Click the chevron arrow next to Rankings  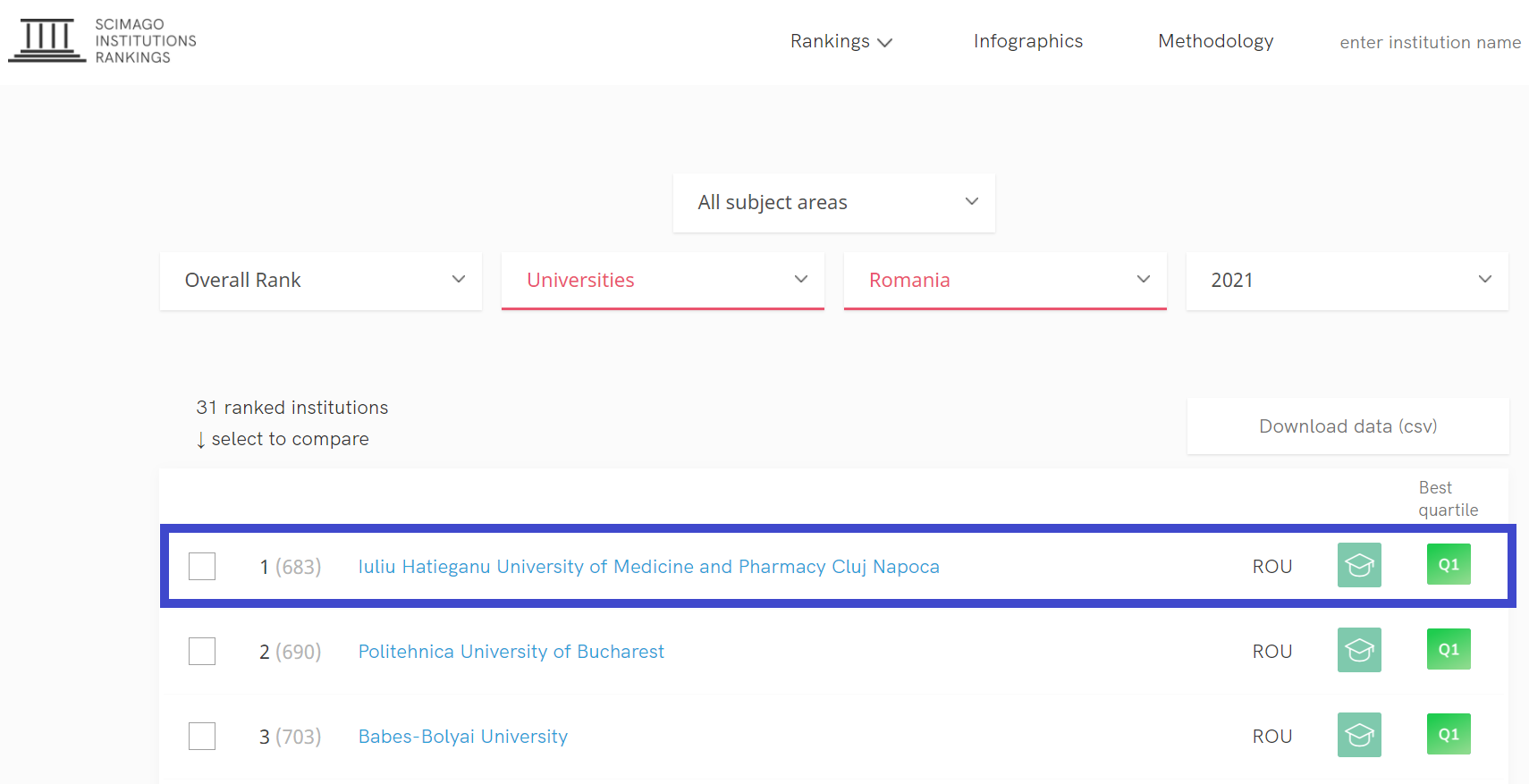pos(885,43)
